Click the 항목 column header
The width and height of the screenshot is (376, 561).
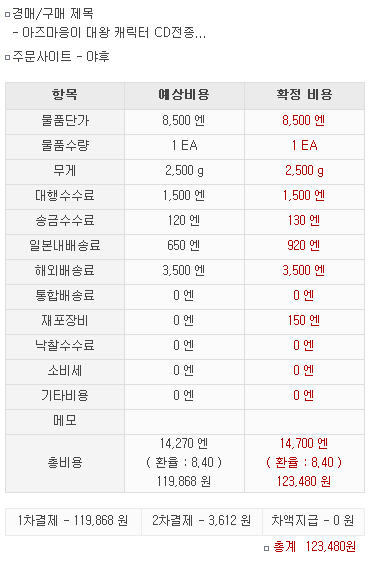coord(65,95)
